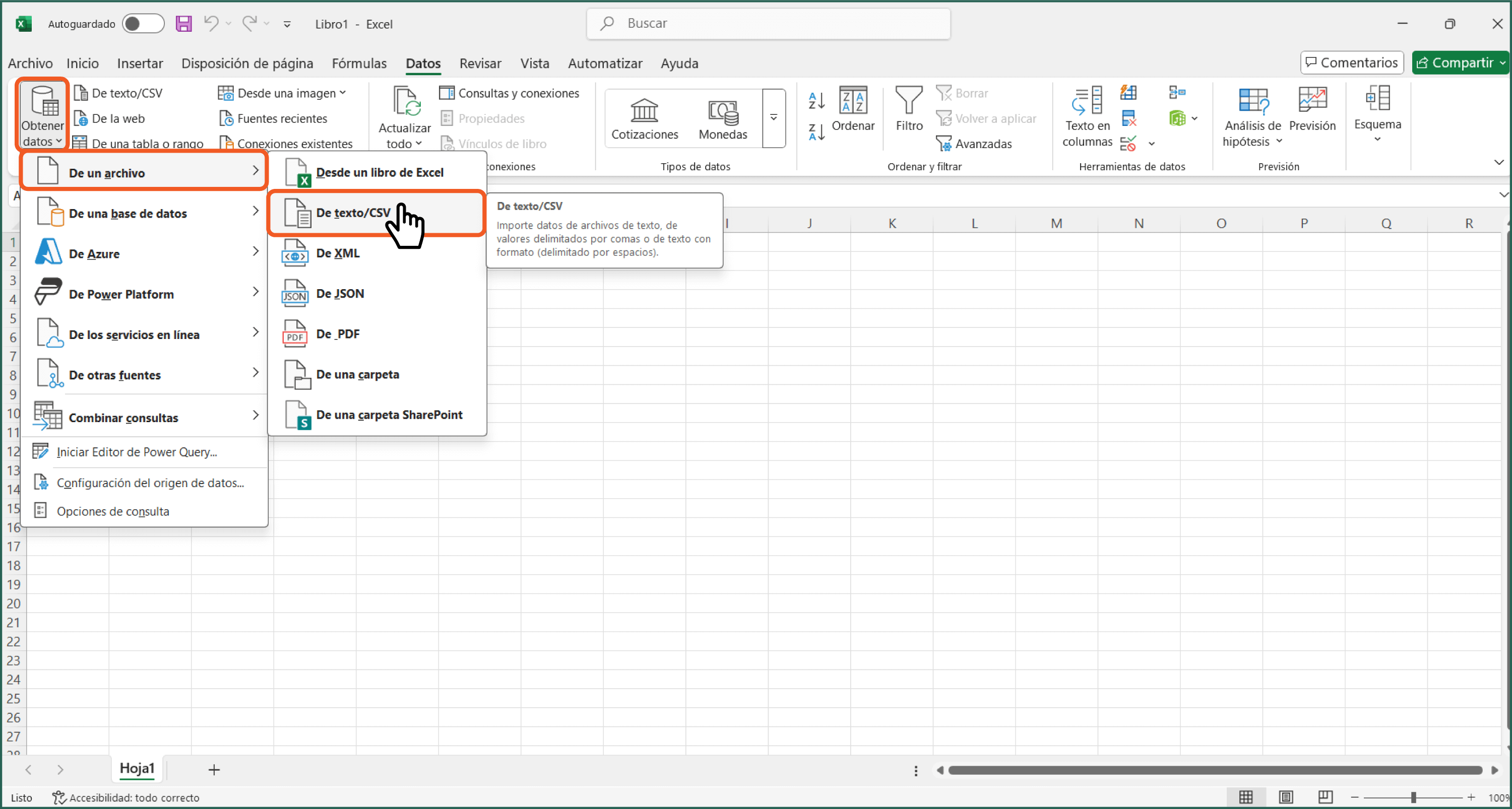The image size is (1512, 809).
Task: Select the Cotizaciones data type
Action: pos(645,118)
